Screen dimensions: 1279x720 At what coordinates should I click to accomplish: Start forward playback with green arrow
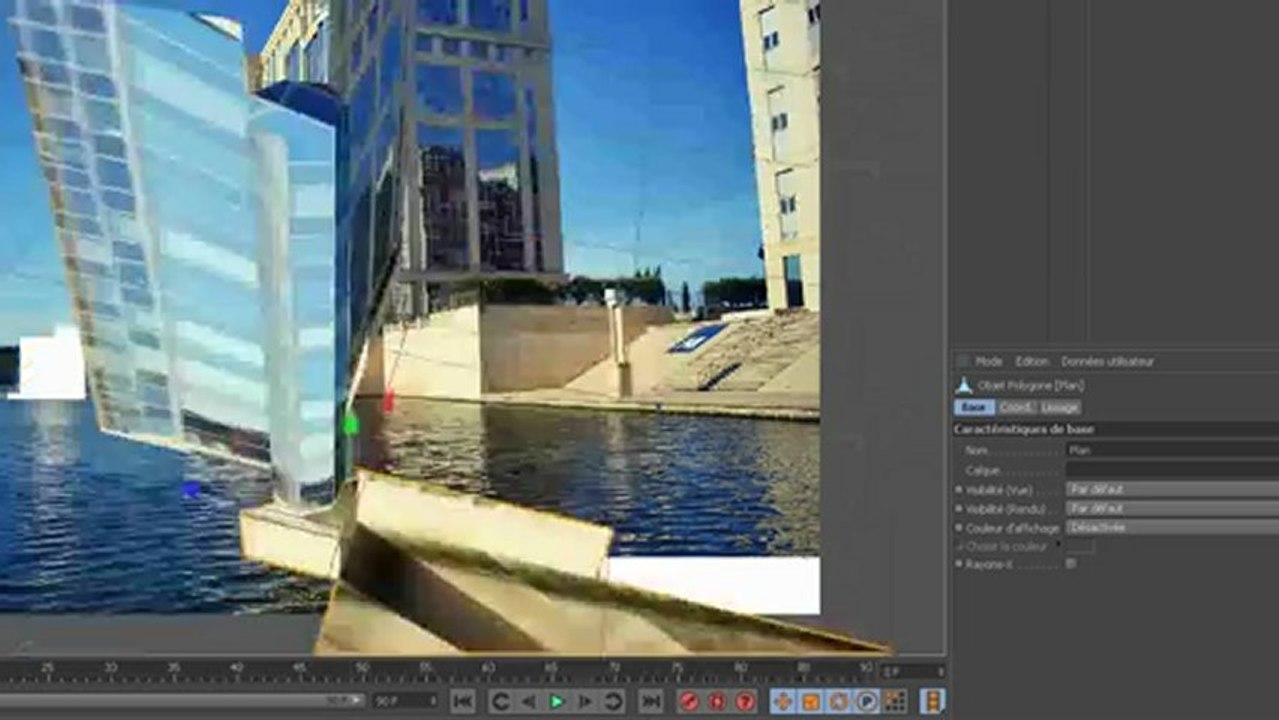pyautogui.click(x=557, y=701)
